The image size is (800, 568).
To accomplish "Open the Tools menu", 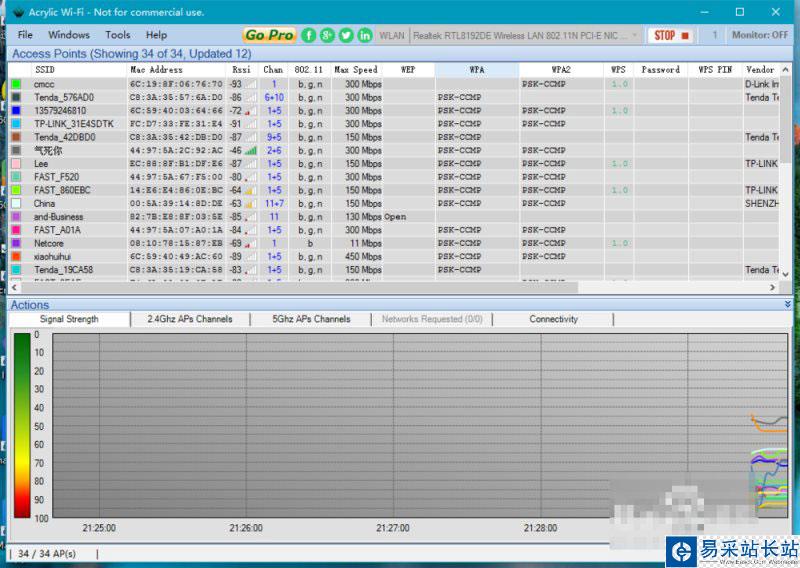I will click(x=118, y=35).
